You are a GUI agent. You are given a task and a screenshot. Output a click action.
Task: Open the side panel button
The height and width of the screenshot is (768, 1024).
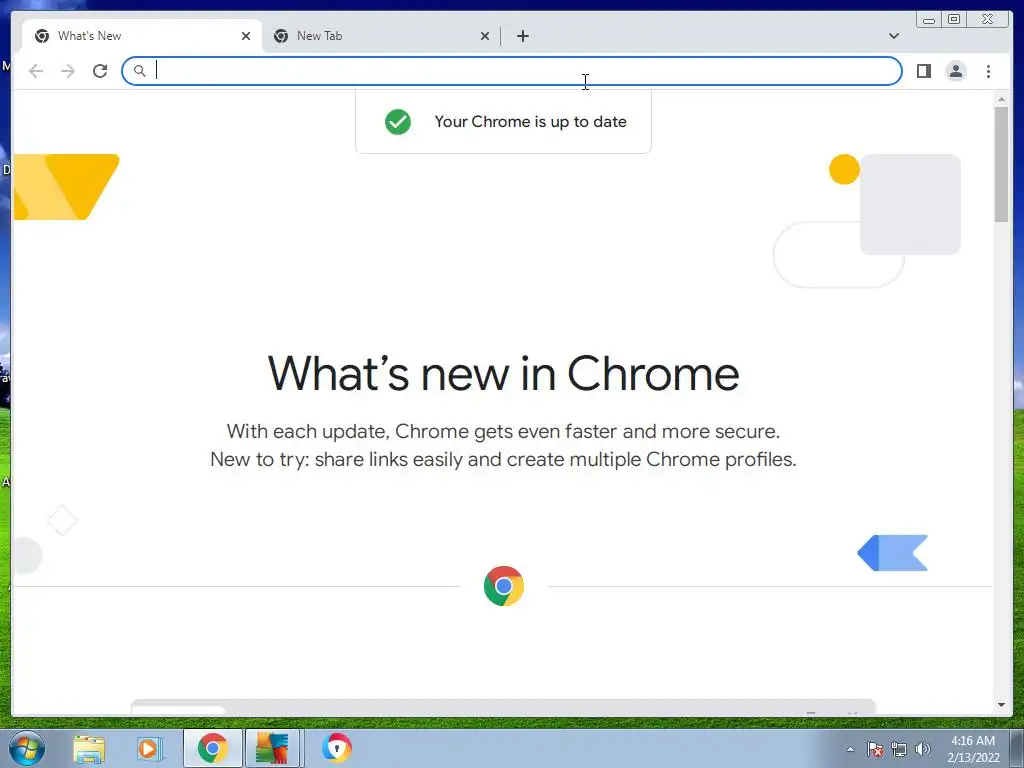tap(923, 71)
